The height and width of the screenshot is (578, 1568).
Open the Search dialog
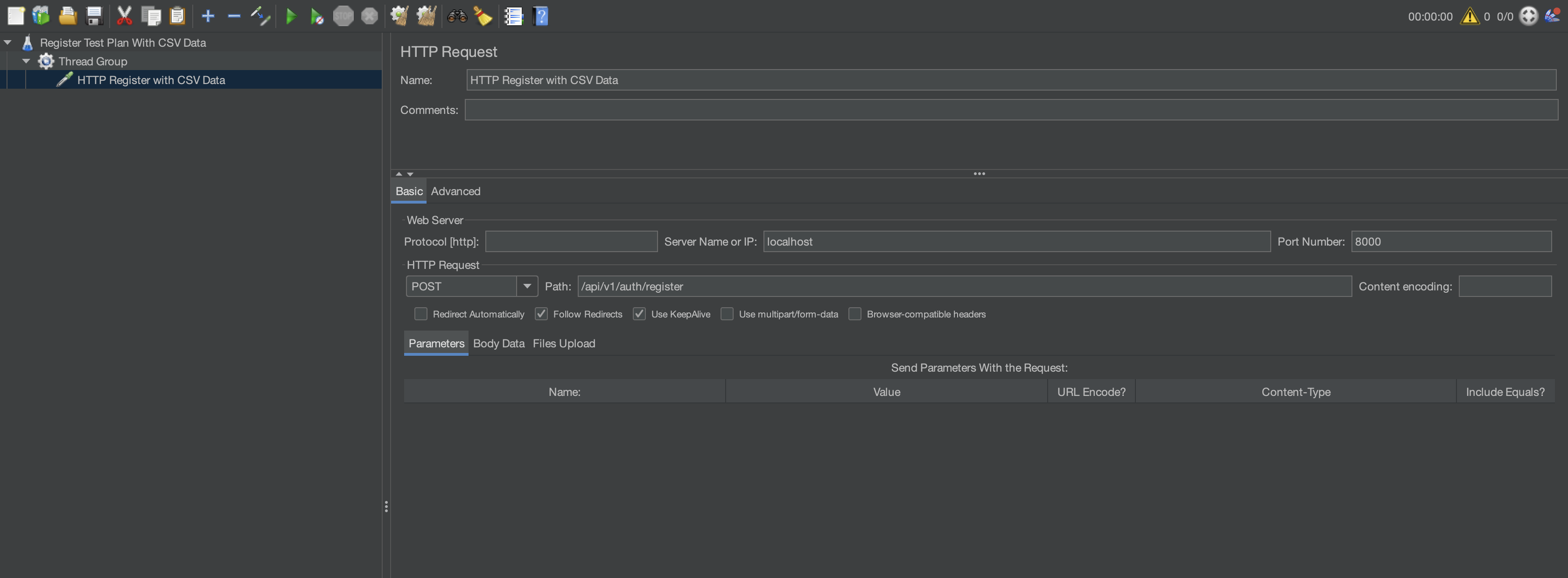pos(456,16)
